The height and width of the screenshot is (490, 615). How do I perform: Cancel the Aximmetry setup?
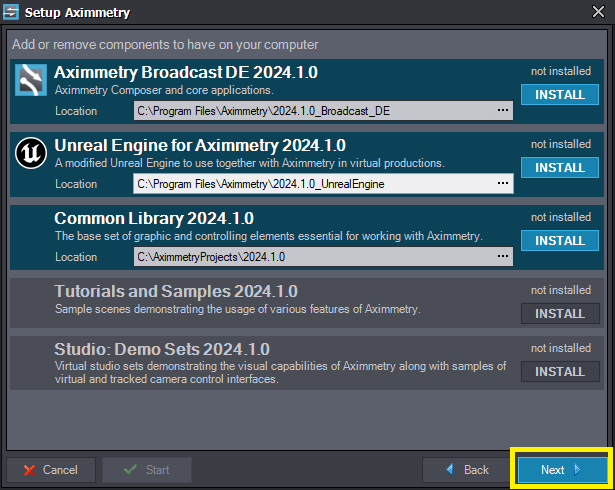pos(50,469)
